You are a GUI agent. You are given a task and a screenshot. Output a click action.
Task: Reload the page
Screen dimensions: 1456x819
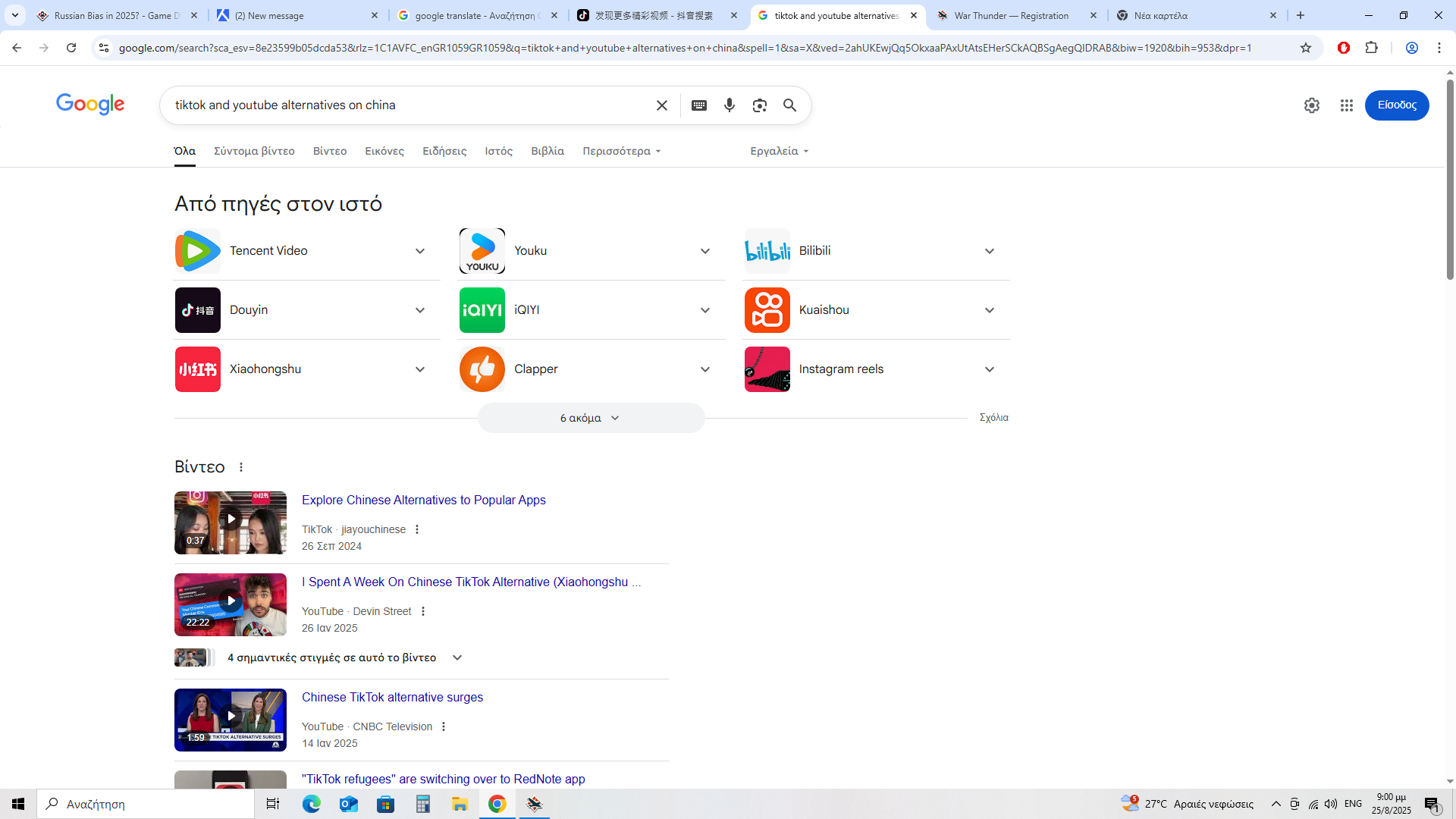[71, 48]
